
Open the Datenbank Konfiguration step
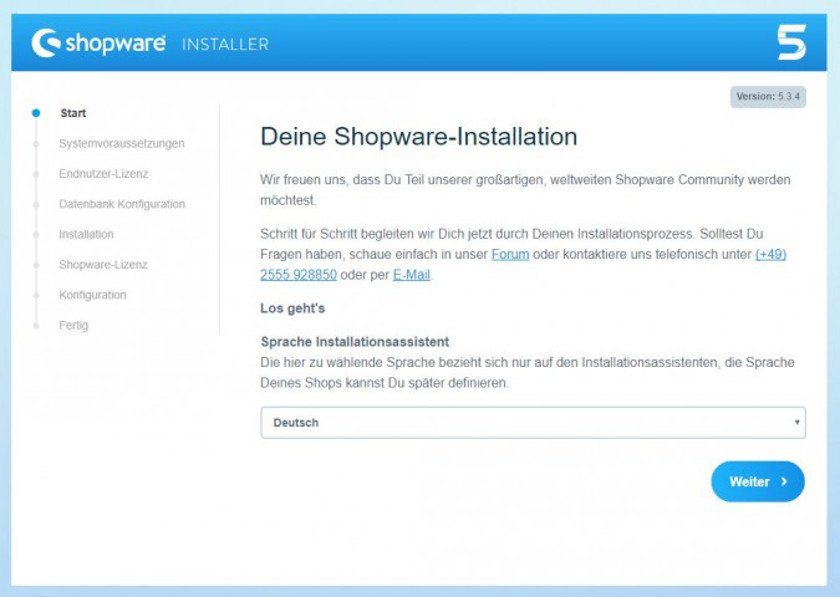click(122, 204)
